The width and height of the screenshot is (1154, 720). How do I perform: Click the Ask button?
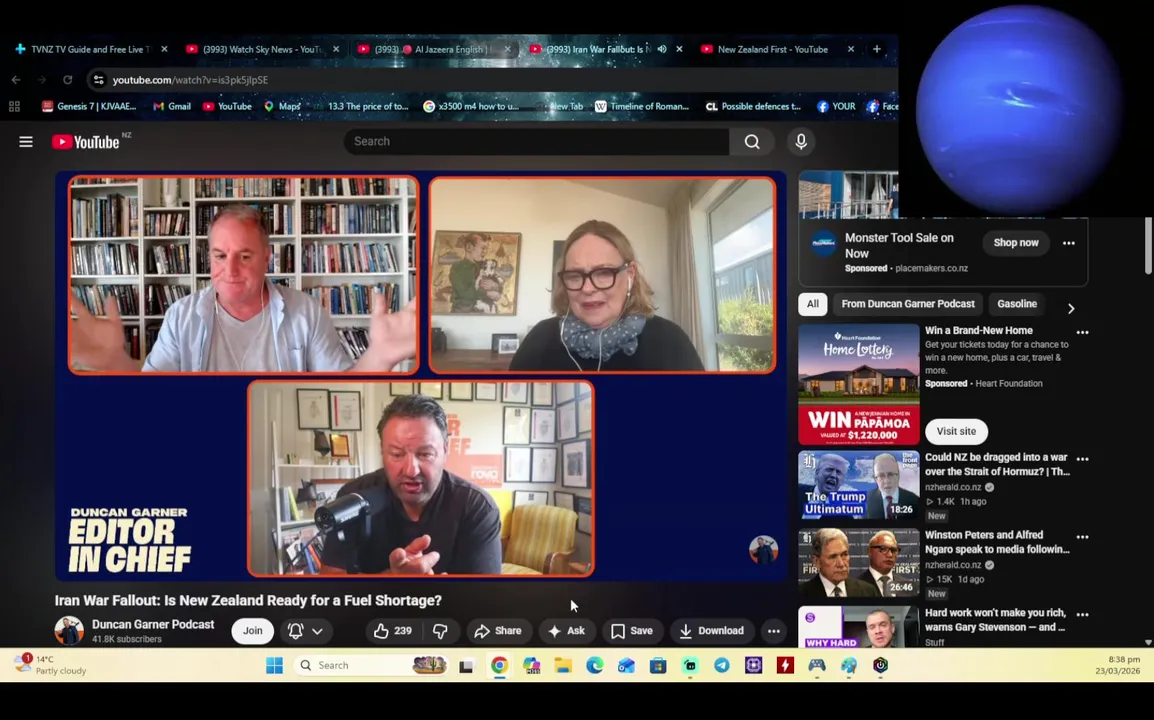pos(566,631)
